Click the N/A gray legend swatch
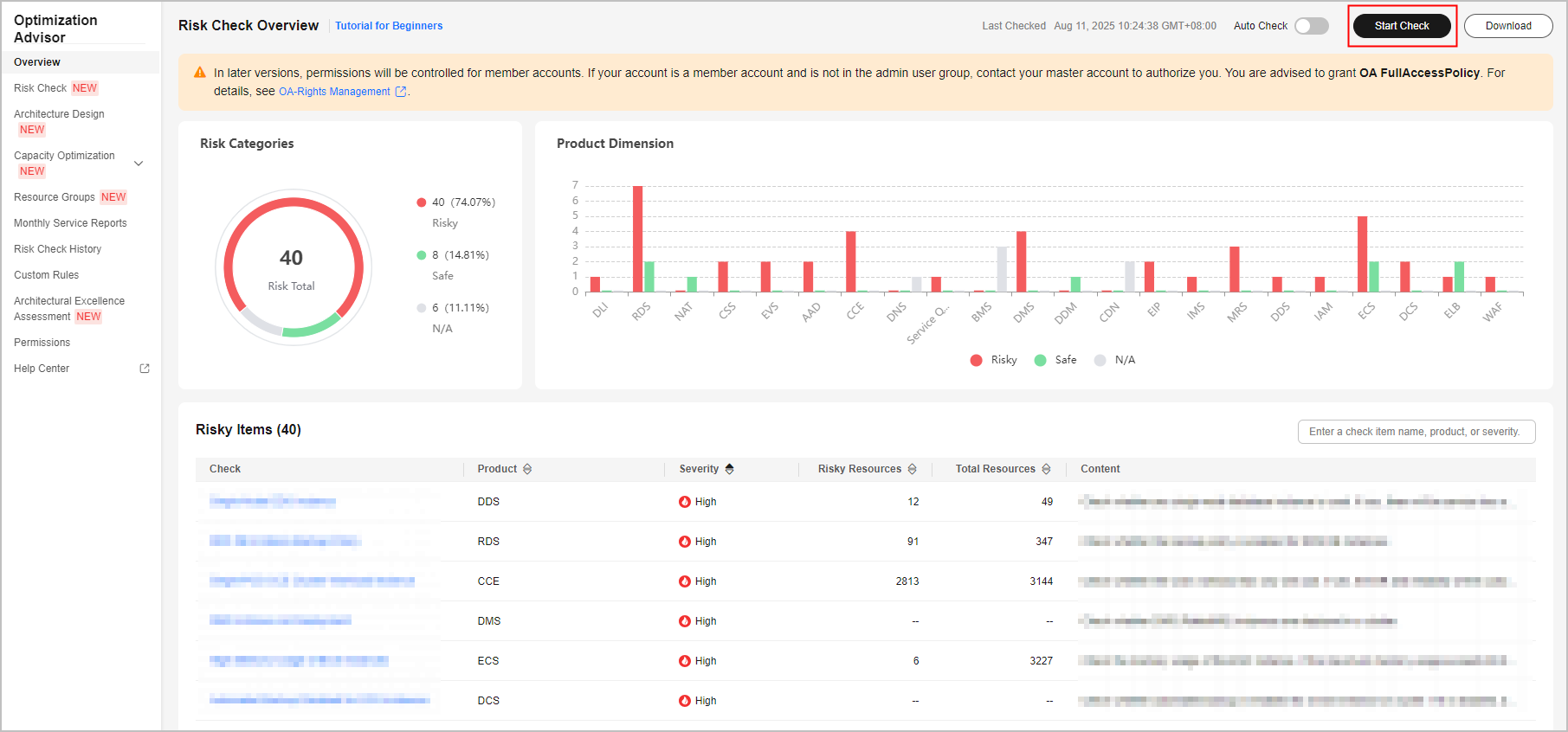 point(1100,360)
